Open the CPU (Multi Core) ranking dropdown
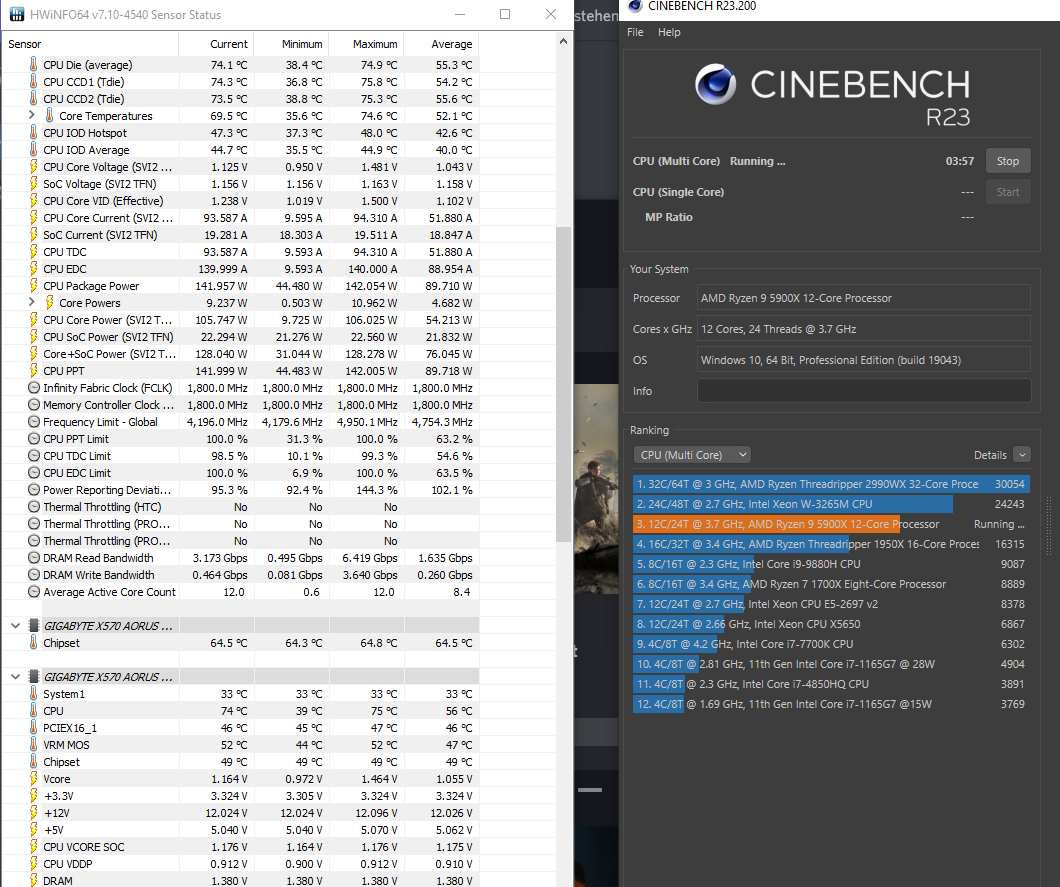The height and width of the screenshot is (887, 1060). pos(692,455)
